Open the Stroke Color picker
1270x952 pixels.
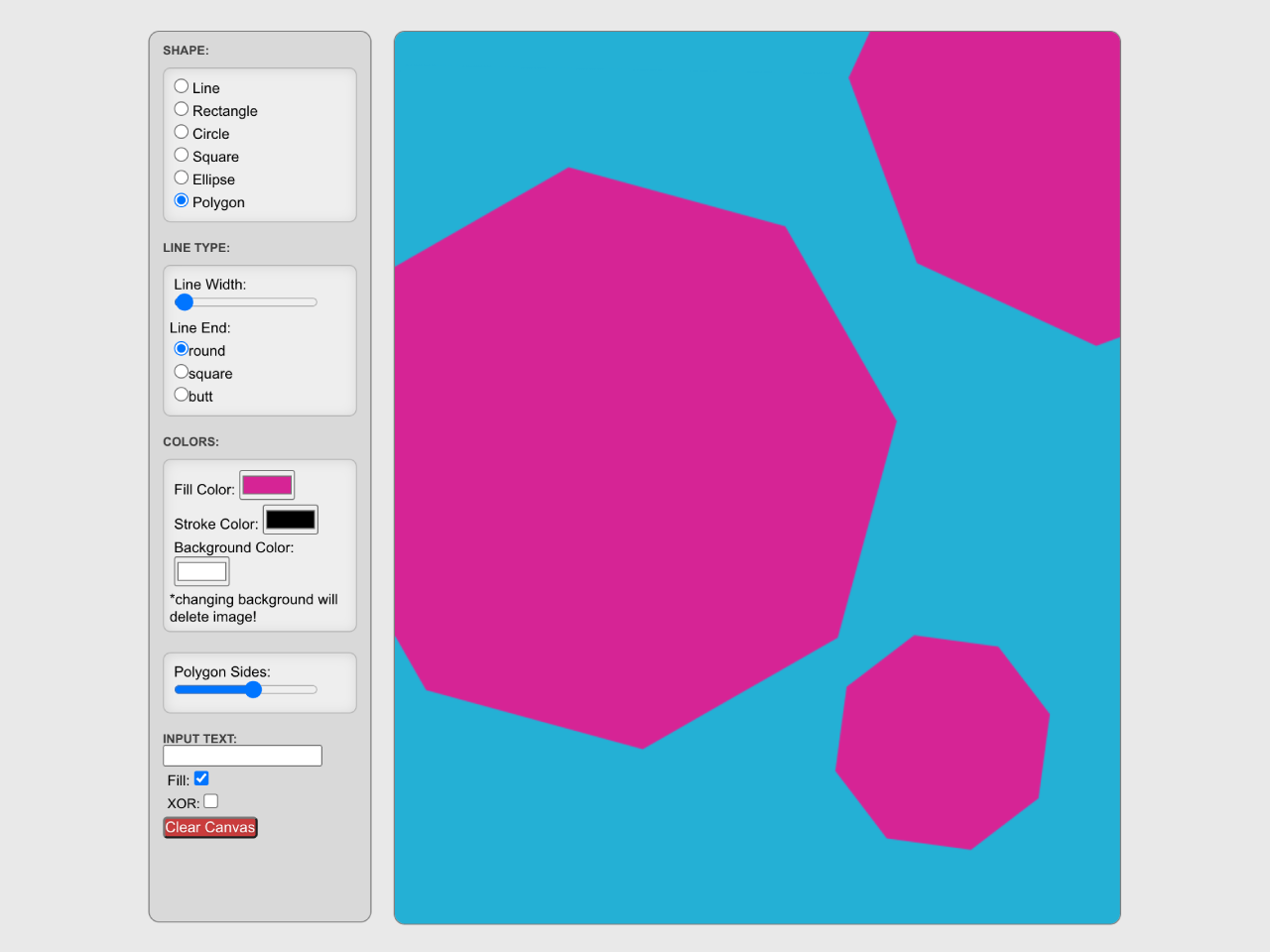click(290, 519)
